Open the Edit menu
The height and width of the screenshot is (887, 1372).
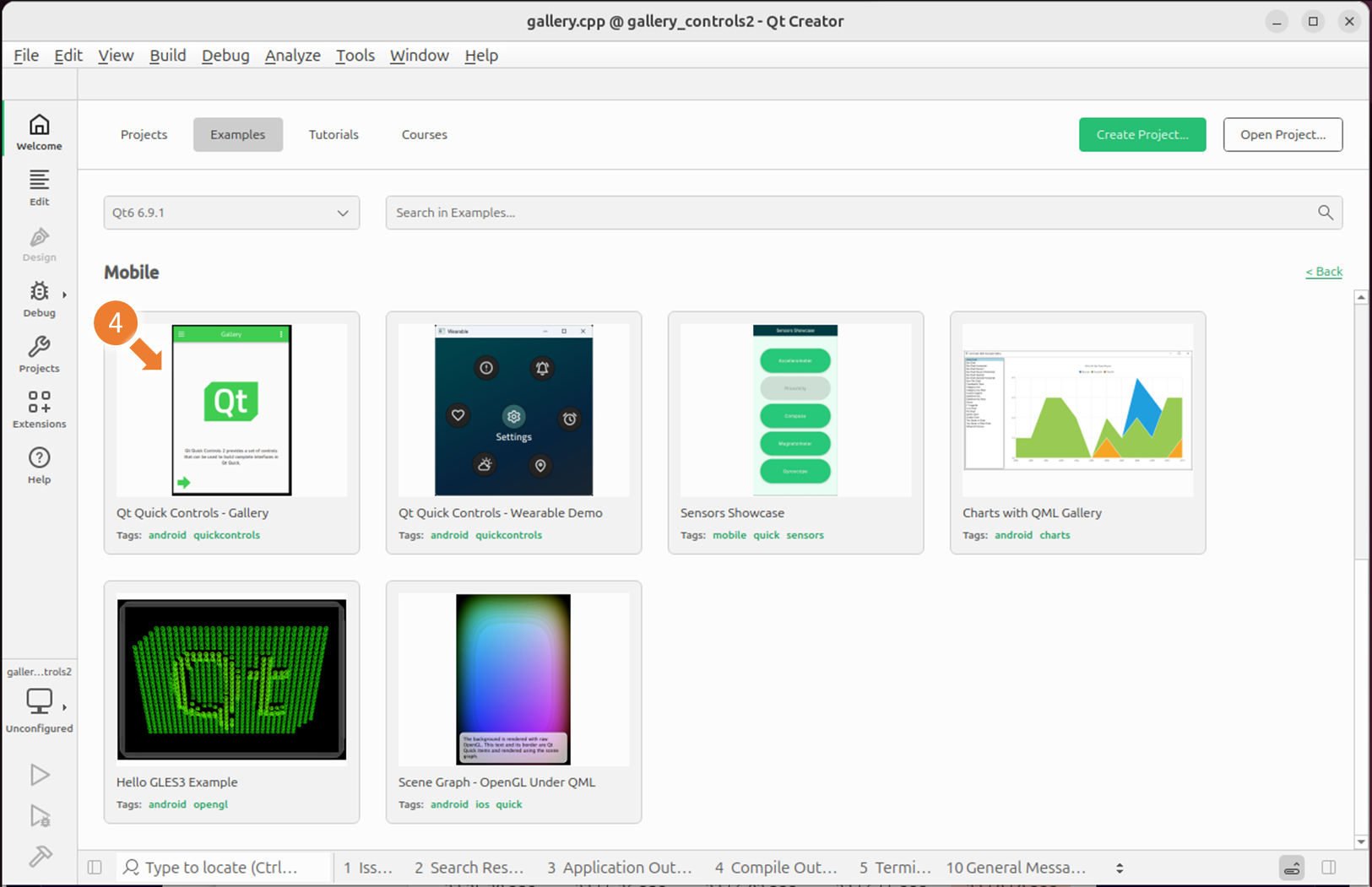coord(68,56)
